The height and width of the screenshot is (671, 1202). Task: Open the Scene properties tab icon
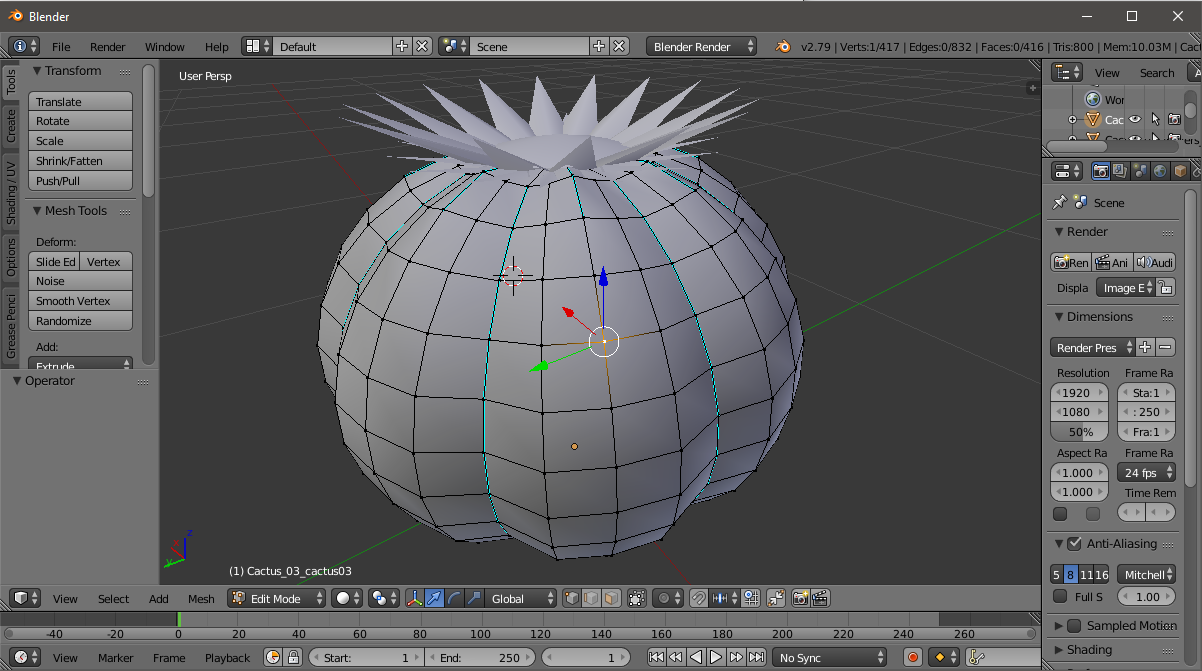pos(1140,171)
